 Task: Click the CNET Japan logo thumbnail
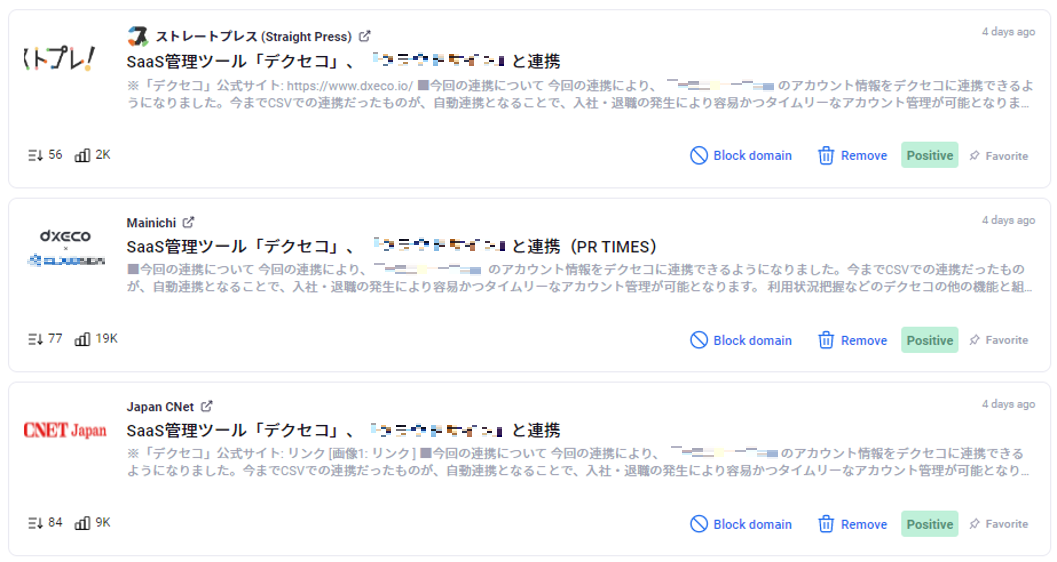(x=64, y=430)
